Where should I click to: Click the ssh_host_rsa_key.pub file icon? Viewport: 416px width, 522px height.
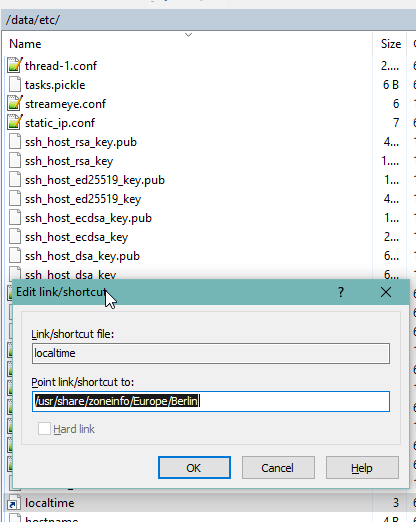point(15,141)
